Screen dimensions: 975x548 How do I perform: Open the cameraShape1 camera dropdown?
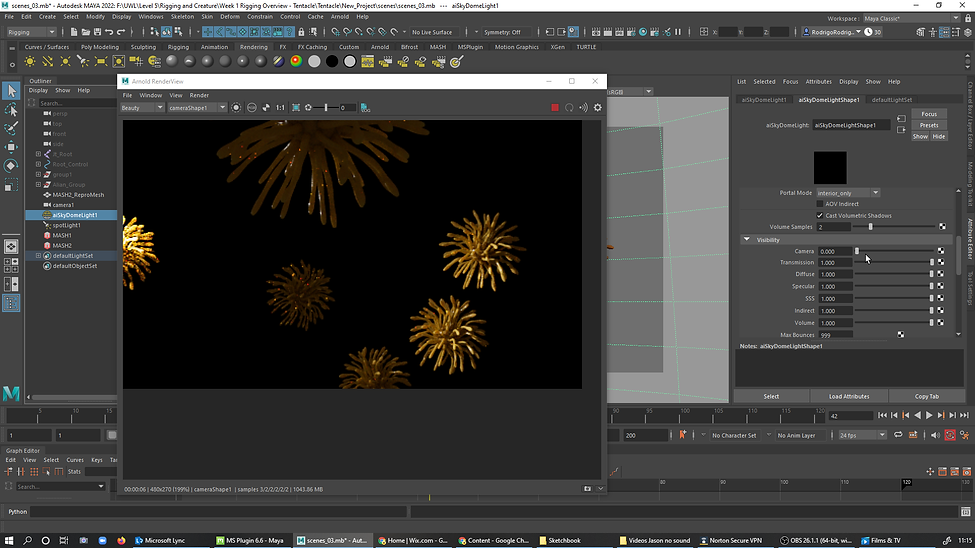(x=197, y=108)
